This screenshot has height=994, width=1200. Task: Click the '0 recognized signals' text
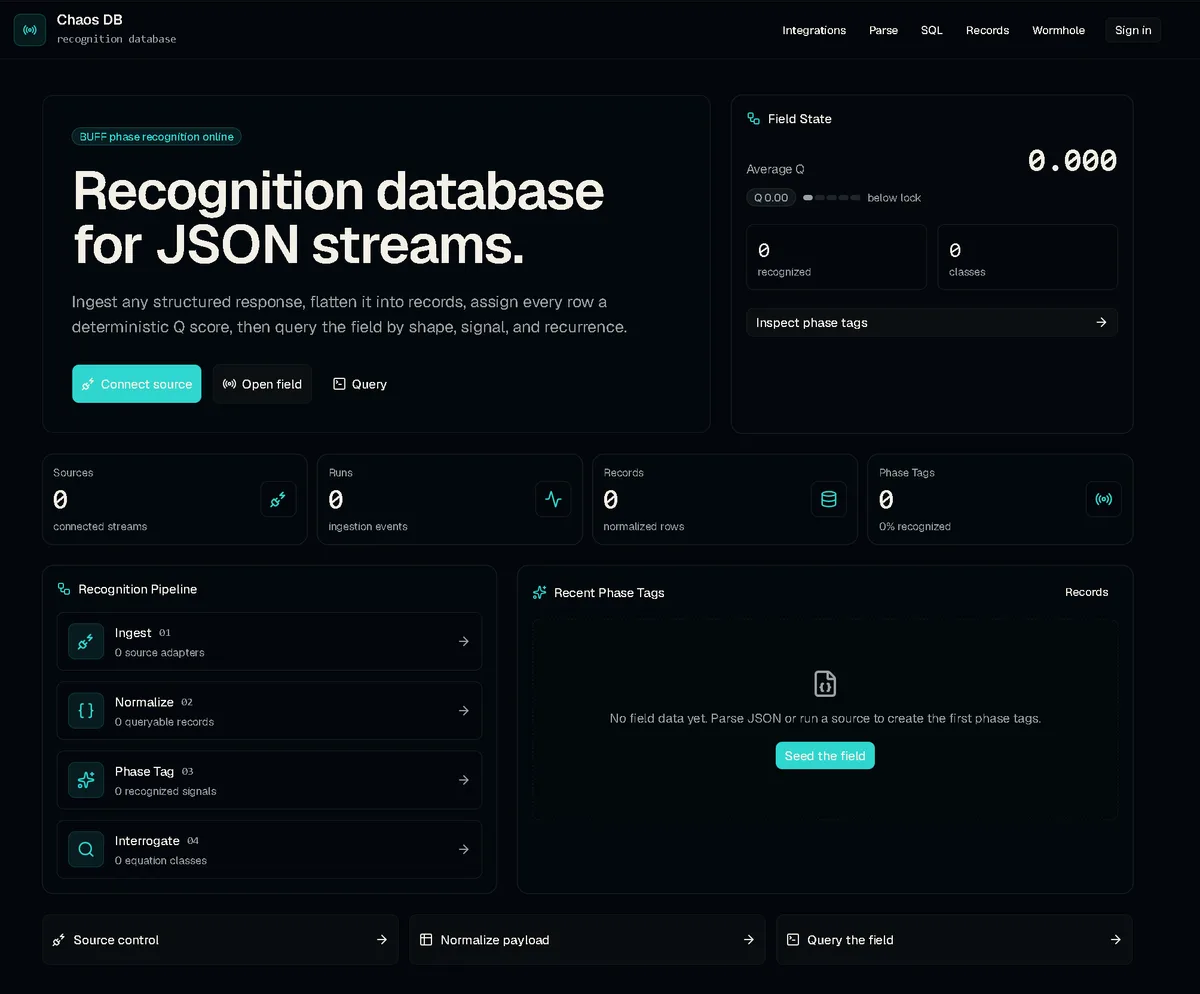point(165,791)
